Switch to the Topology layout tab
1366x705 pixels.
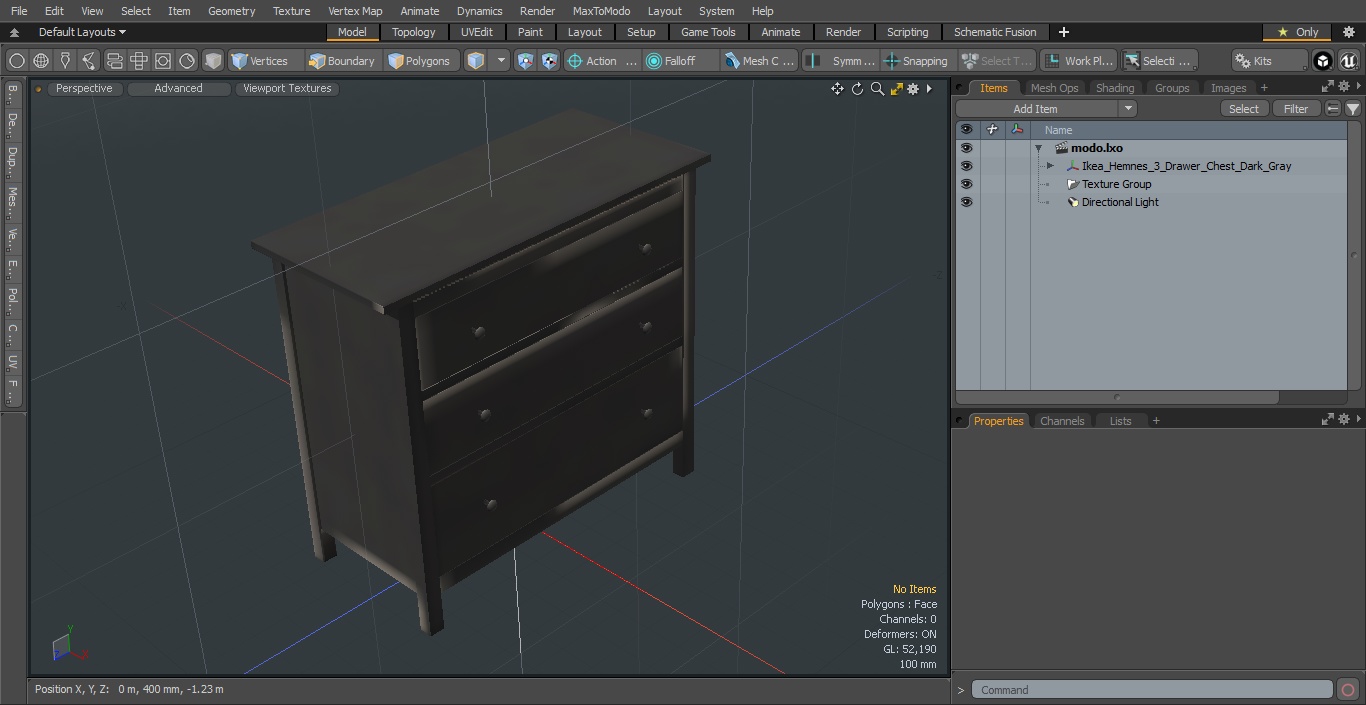pos(414,32)
